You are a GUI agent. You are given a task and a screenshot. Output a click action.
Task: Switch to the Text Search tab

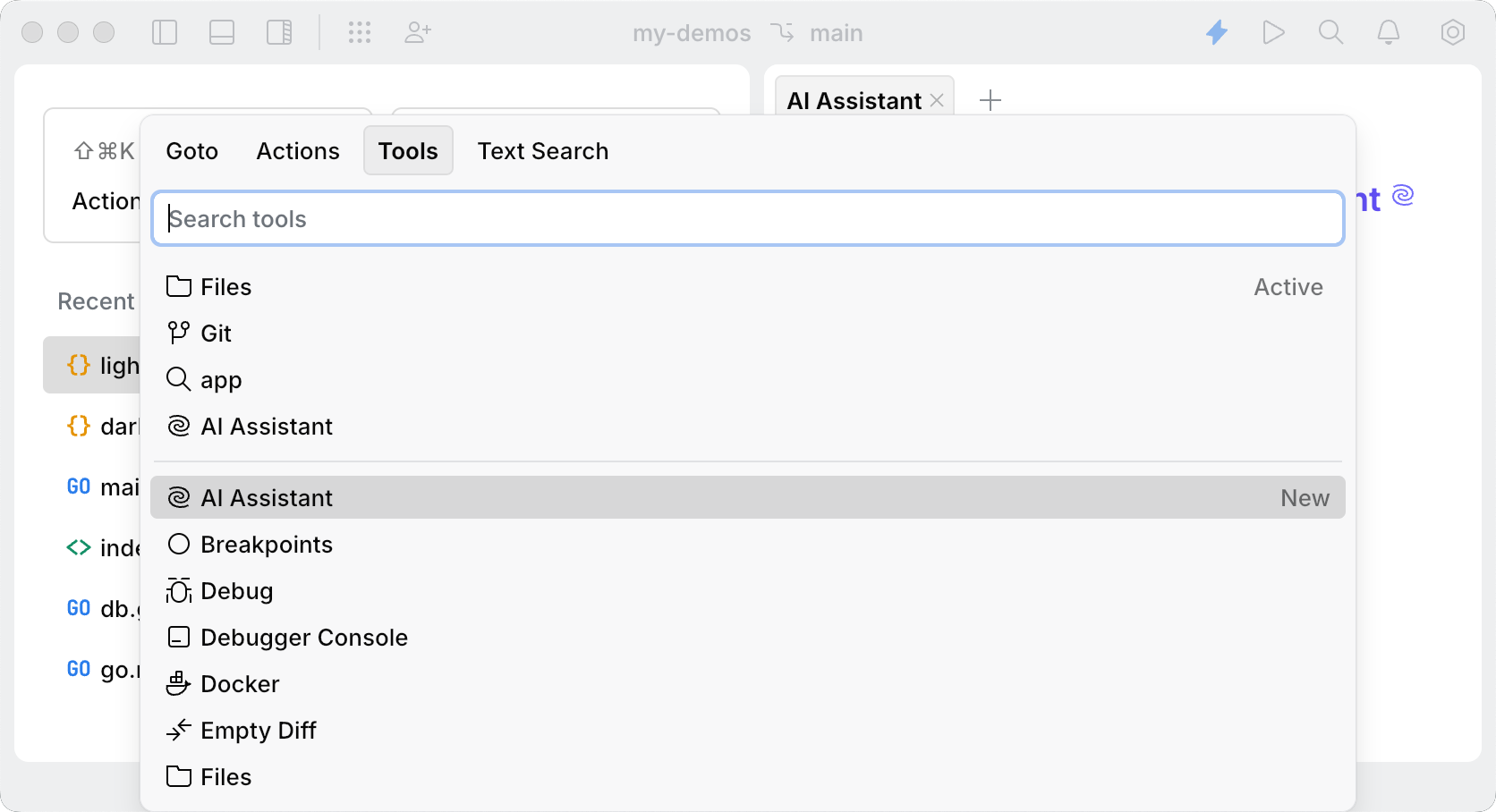click(x=543, y=150)
